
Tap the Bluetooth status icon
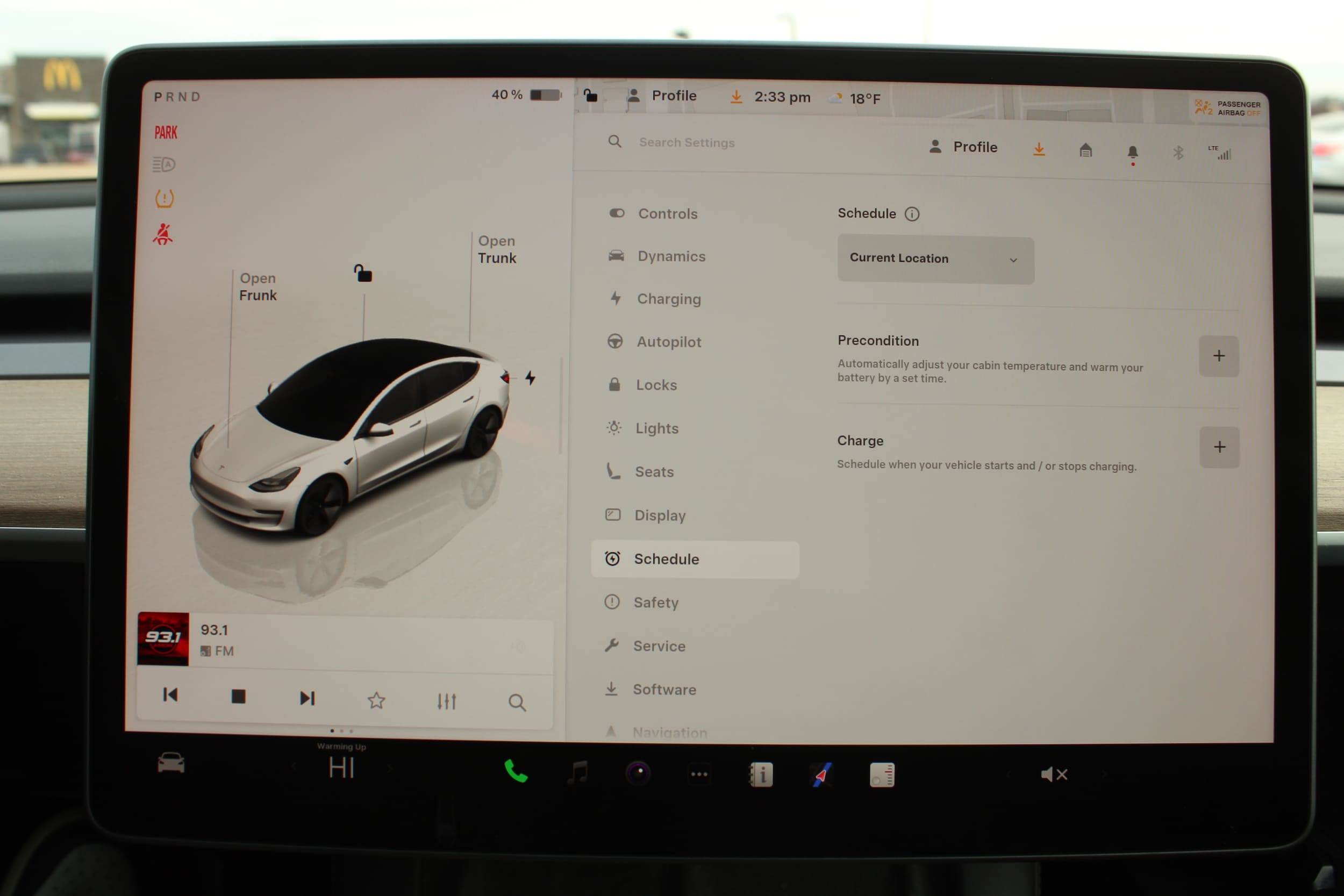click(x=1178, y=153)
